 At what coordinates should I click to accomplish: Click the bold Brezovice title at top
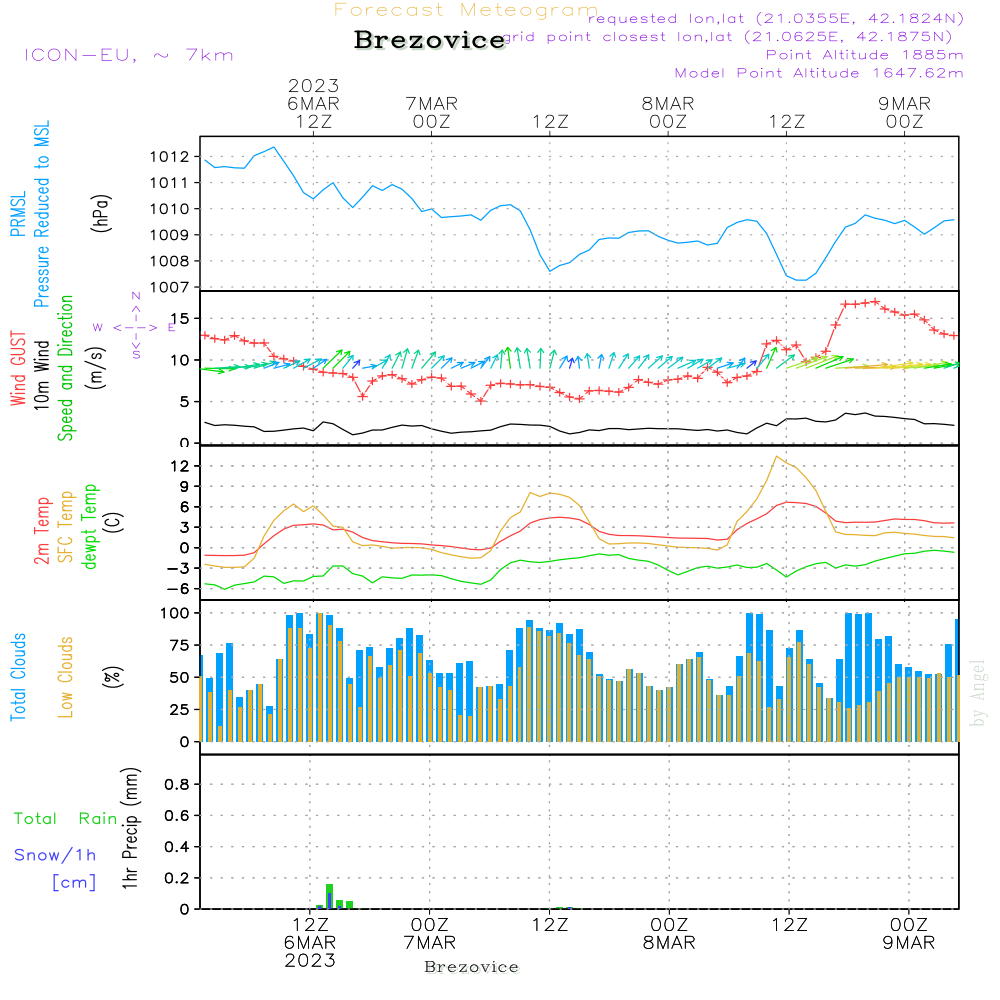[x=429, y=41]
